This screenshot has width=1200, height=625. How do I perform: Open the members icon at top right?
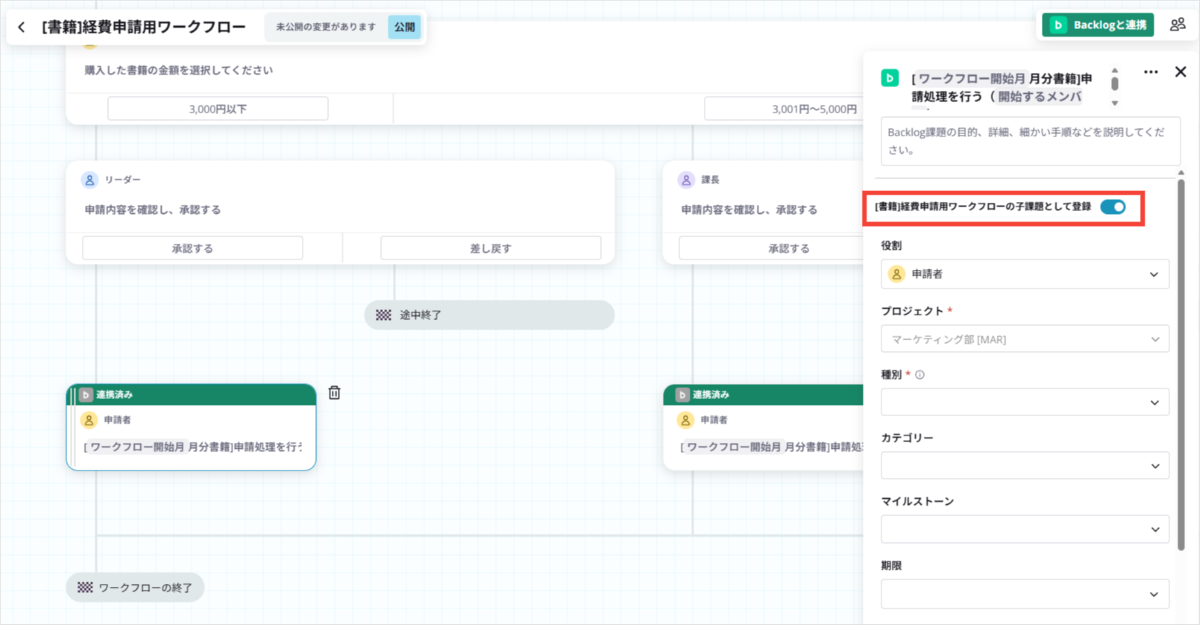[1177, 25]
